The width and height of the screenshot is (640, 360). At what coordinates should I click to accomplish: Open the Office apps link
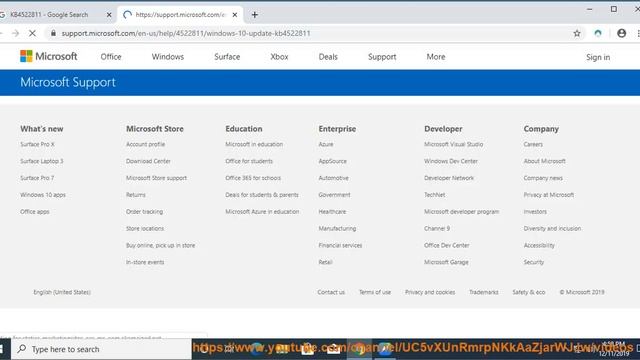[x=35, y=211]
